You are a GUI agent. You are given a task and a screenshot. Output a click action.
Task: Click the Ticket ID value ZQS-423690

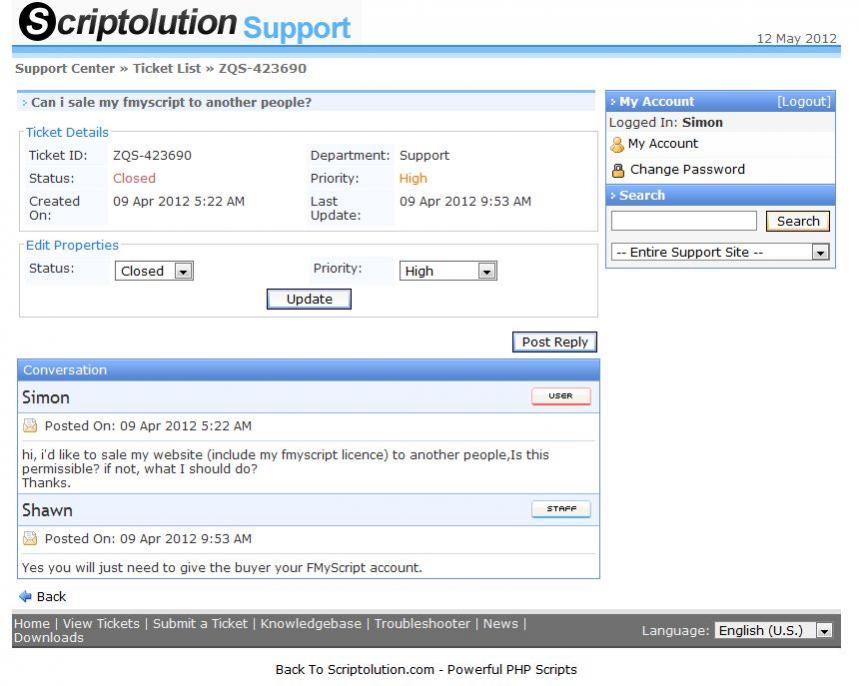[x=152, y=156]
